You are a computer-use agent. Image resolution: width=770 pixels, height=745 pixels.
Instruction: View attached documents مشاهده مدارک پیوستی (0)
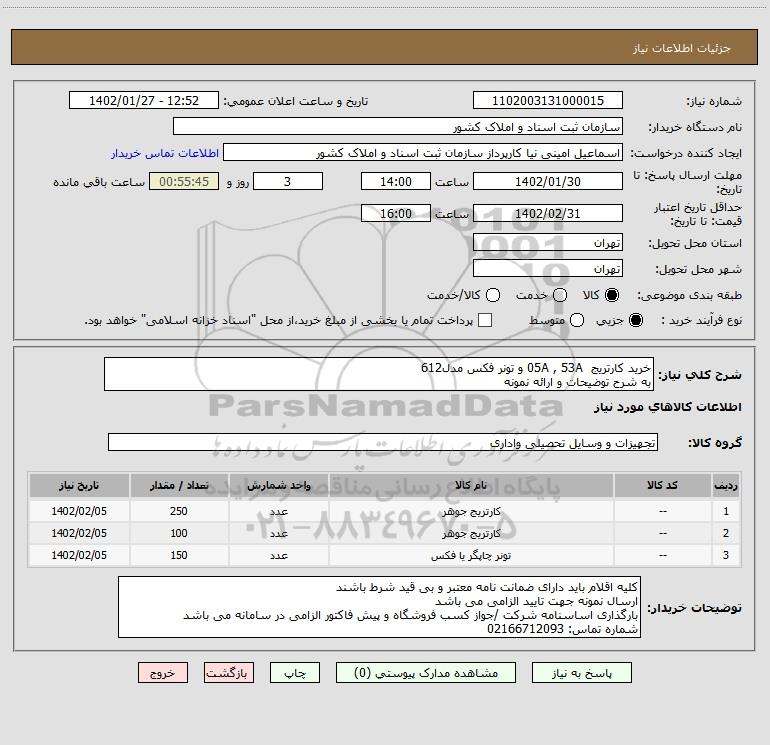(426, 673)
